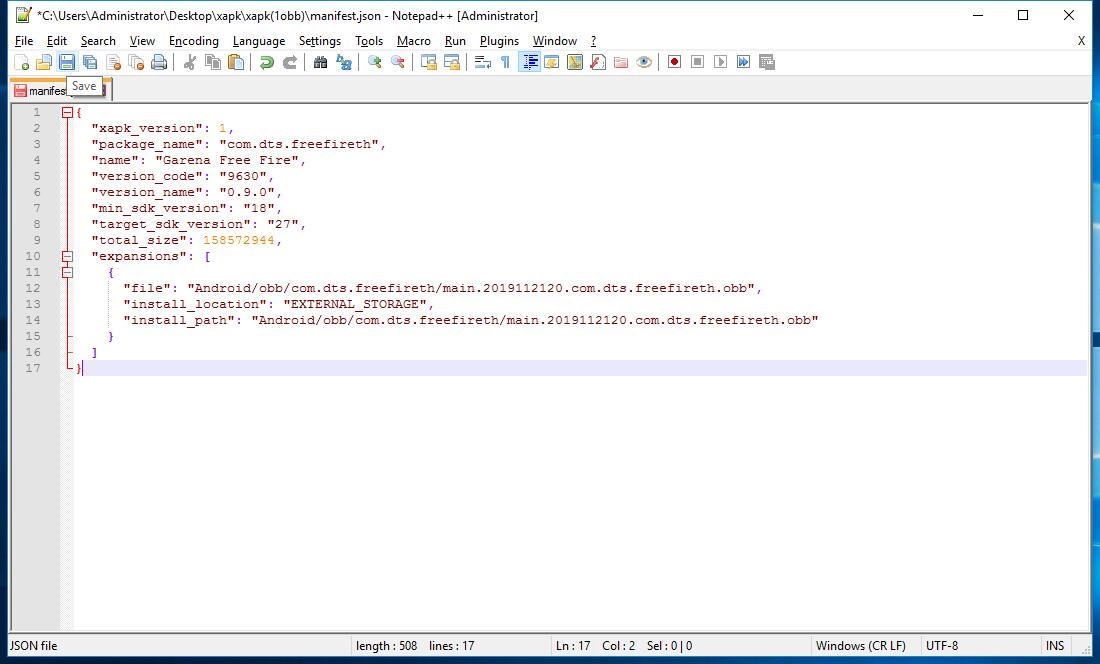Play the recorded macro with the playback icon
This screenshot has height=664, width=1100.
[722, 61]
